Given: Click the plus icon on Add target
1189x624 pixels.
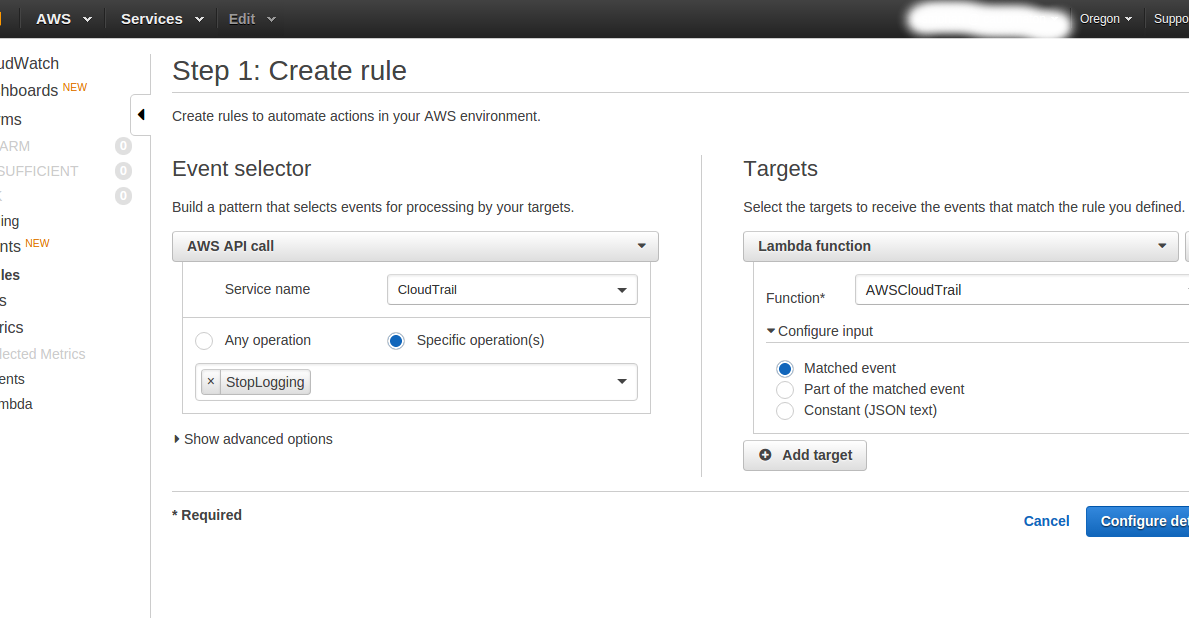Looking at the screenshot, I should pos(765,455).
